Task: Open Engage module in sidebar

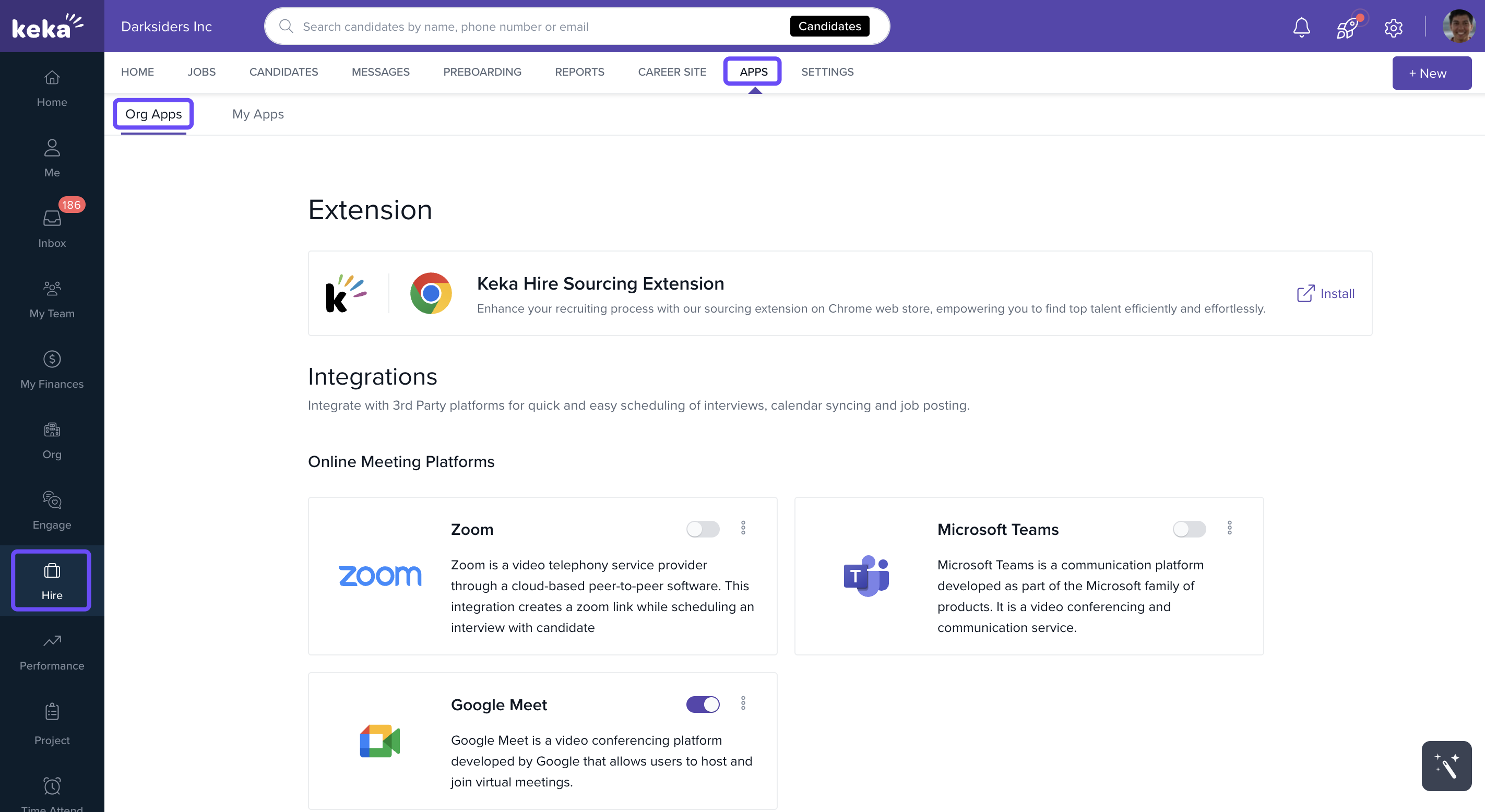Action: click(x=52, y=510)
